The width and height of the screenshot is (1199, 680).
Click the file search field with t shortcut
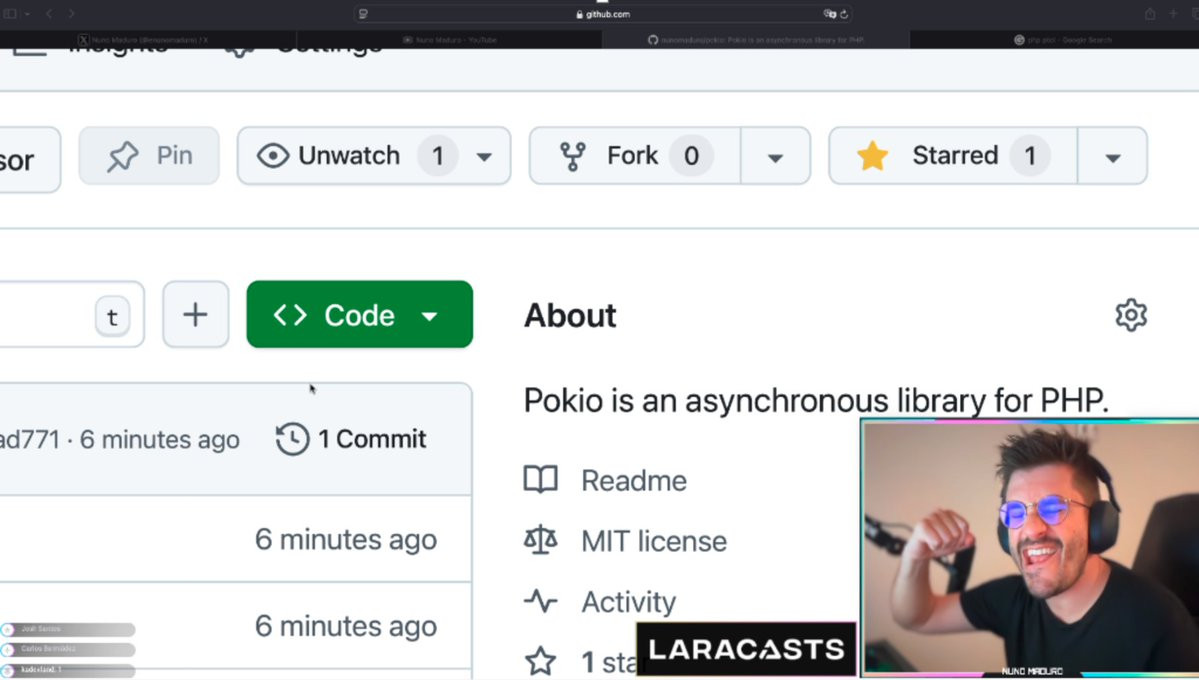coord(72,314)
